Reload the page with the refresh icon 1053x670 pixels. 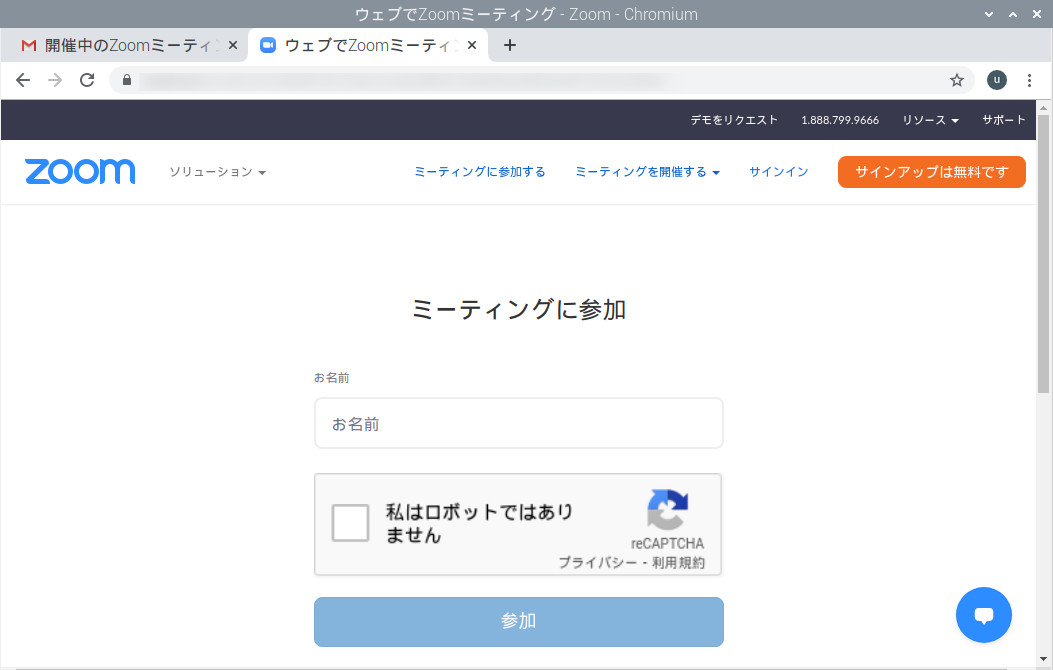87,81
